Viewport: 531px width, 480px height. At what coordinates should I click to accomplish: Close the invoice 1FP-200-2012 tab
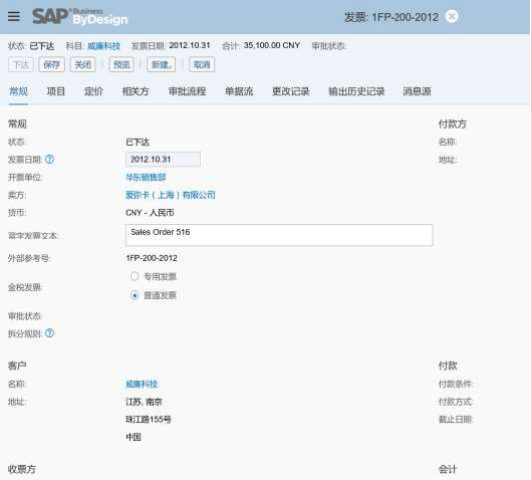[451, 16]
